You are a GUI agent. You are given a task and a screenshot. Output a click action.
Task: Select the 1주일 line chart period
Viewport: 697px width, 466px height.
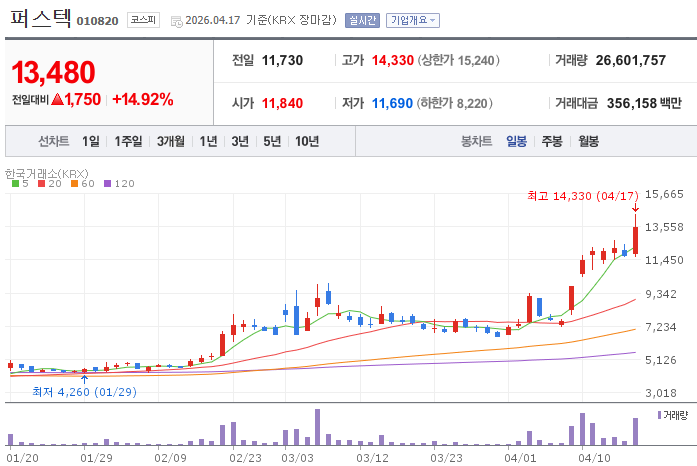[x=128, y=141]
